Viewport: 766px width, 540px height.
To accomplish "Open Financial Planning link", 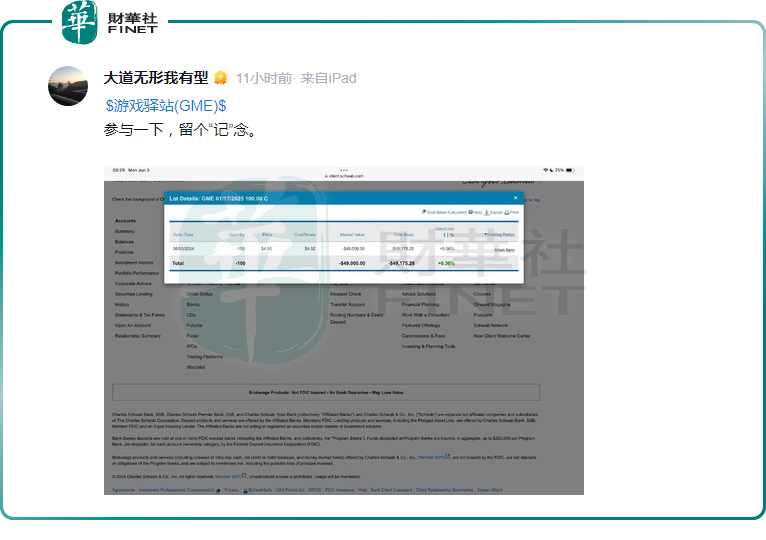I will [x=420, y=304].
